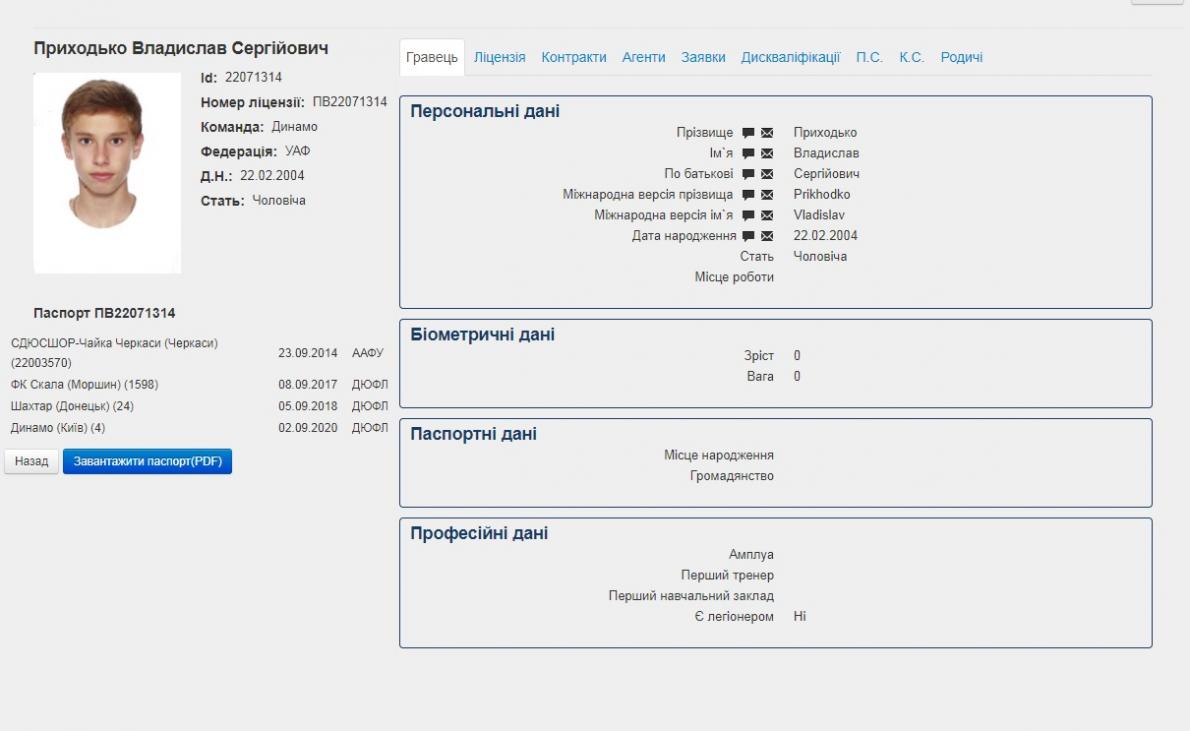The image size is (1190, 731).
Task: Click Завантажити паспорт(PDF) button
Action: 147,462
